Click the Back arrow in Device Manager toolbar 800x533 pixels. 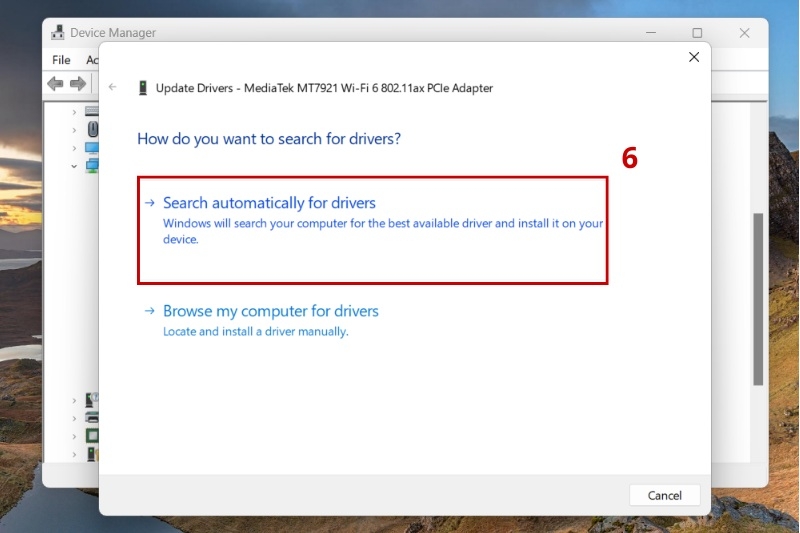[55, 83]
